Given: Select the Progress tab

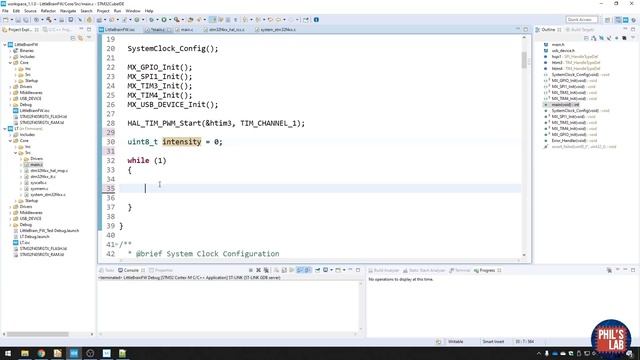Looking at the screenshot, I should [487, 270].
